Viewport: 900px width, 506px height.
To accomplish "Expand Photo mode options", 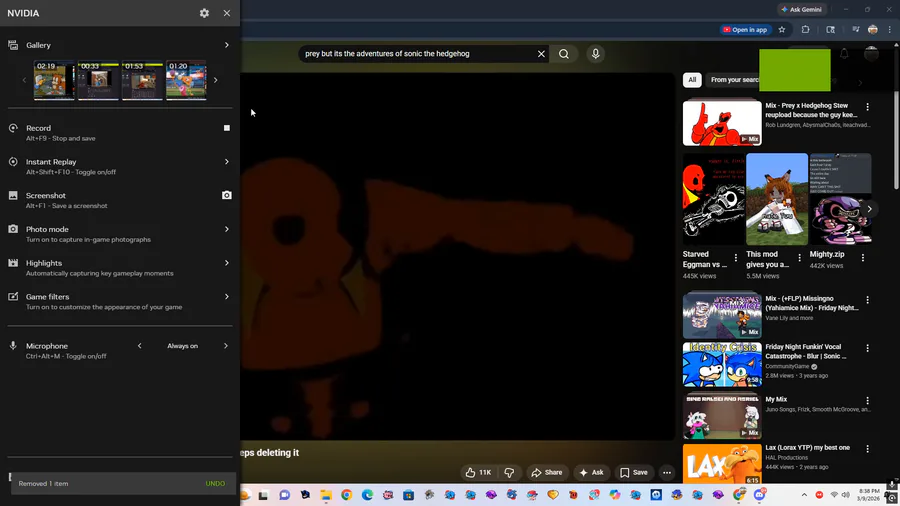I will pyautogui.click(x=227, y=229).
